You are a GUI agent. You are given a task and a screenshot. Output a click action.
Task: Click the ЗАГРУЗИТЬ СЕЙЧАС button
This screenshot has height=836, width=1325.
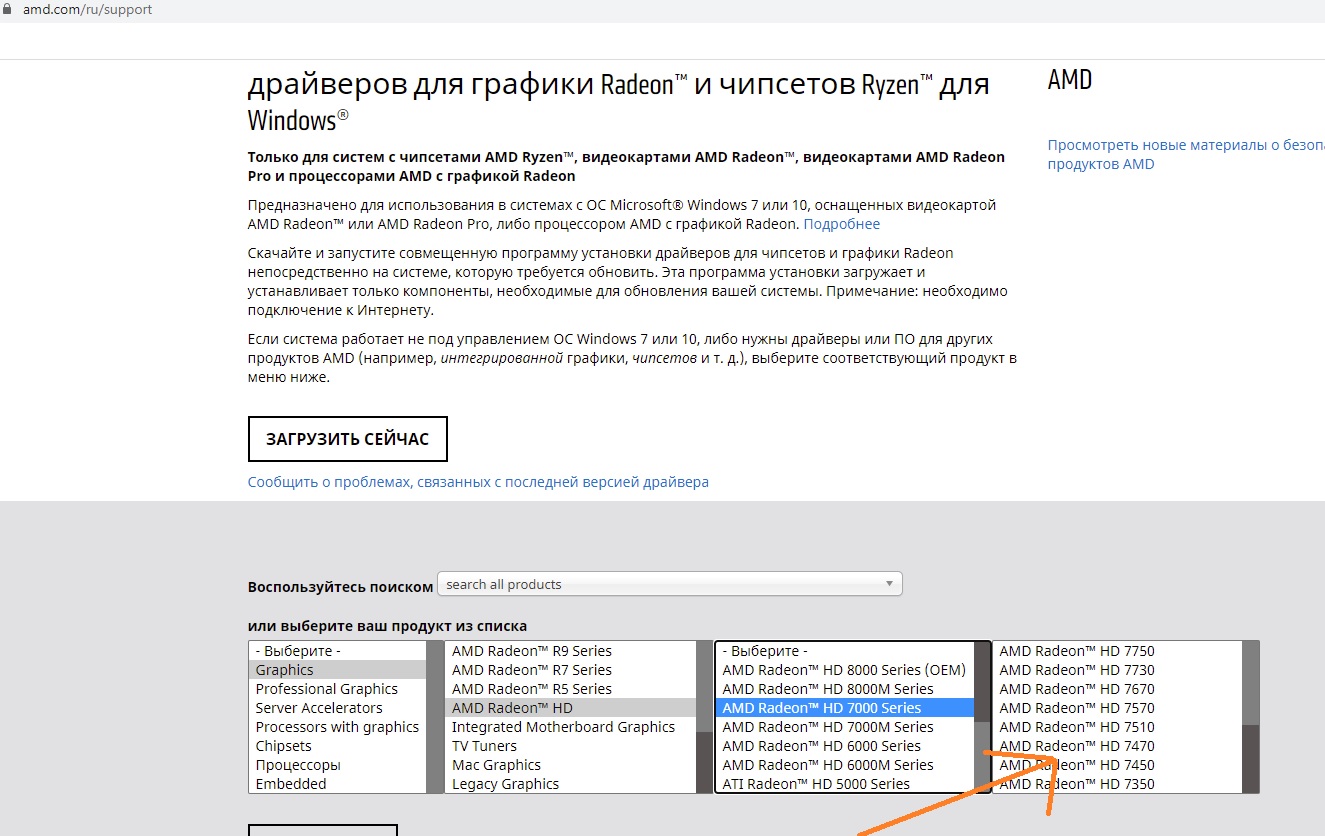point(347,439)
